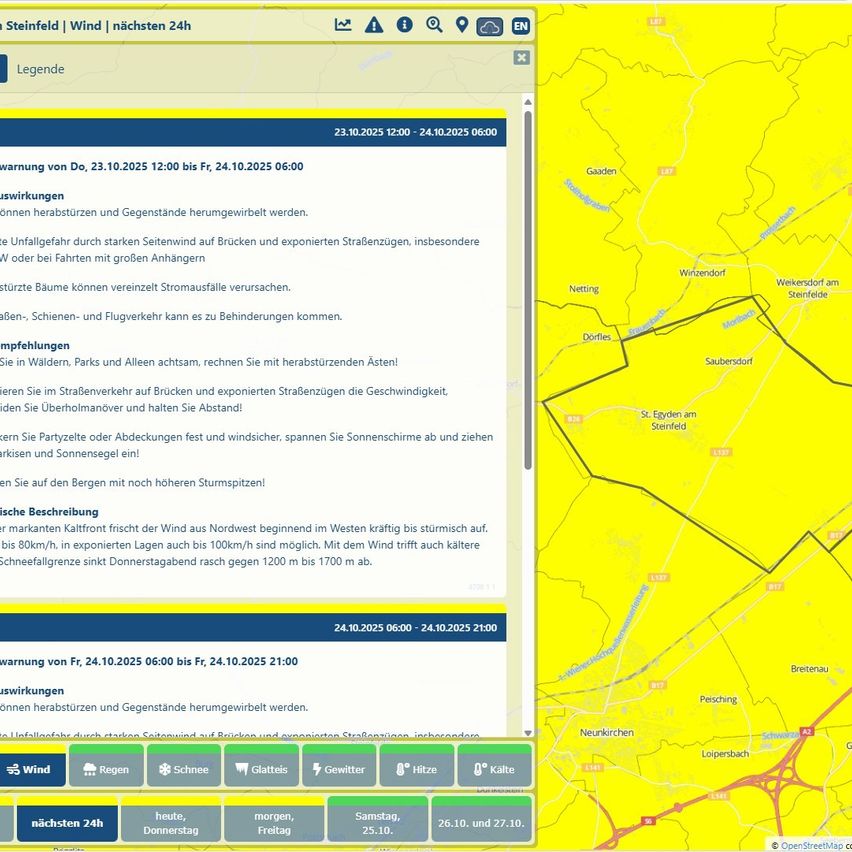Screen dimensions: 852x852
Task: Select the Hitze warning filter
Action: click(x=417, y=769)
